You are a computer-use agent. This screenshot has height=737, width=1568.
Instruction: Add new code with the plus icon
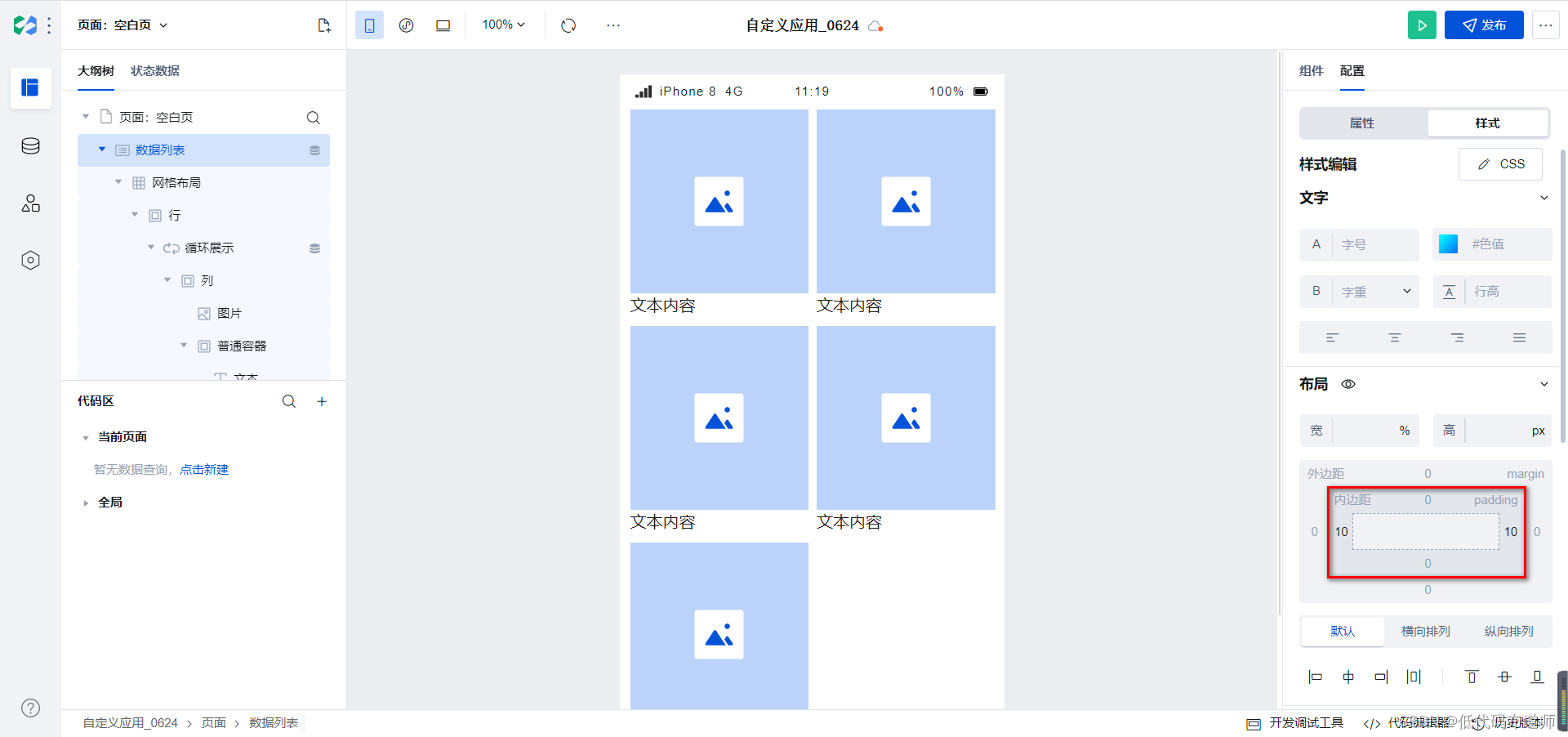click(322, 401)
